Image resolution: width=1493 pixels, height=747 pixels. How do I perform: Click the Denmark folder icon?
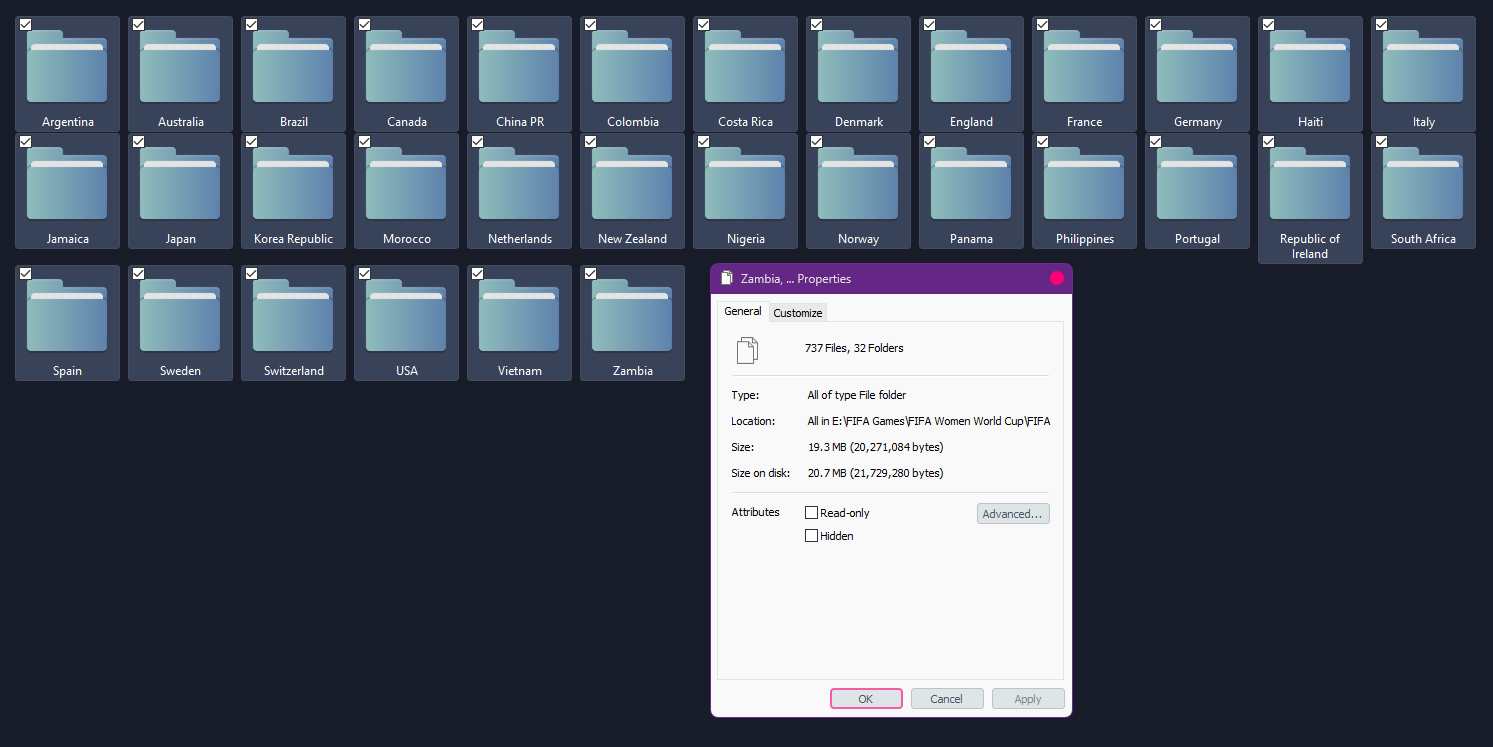[858, 67]
